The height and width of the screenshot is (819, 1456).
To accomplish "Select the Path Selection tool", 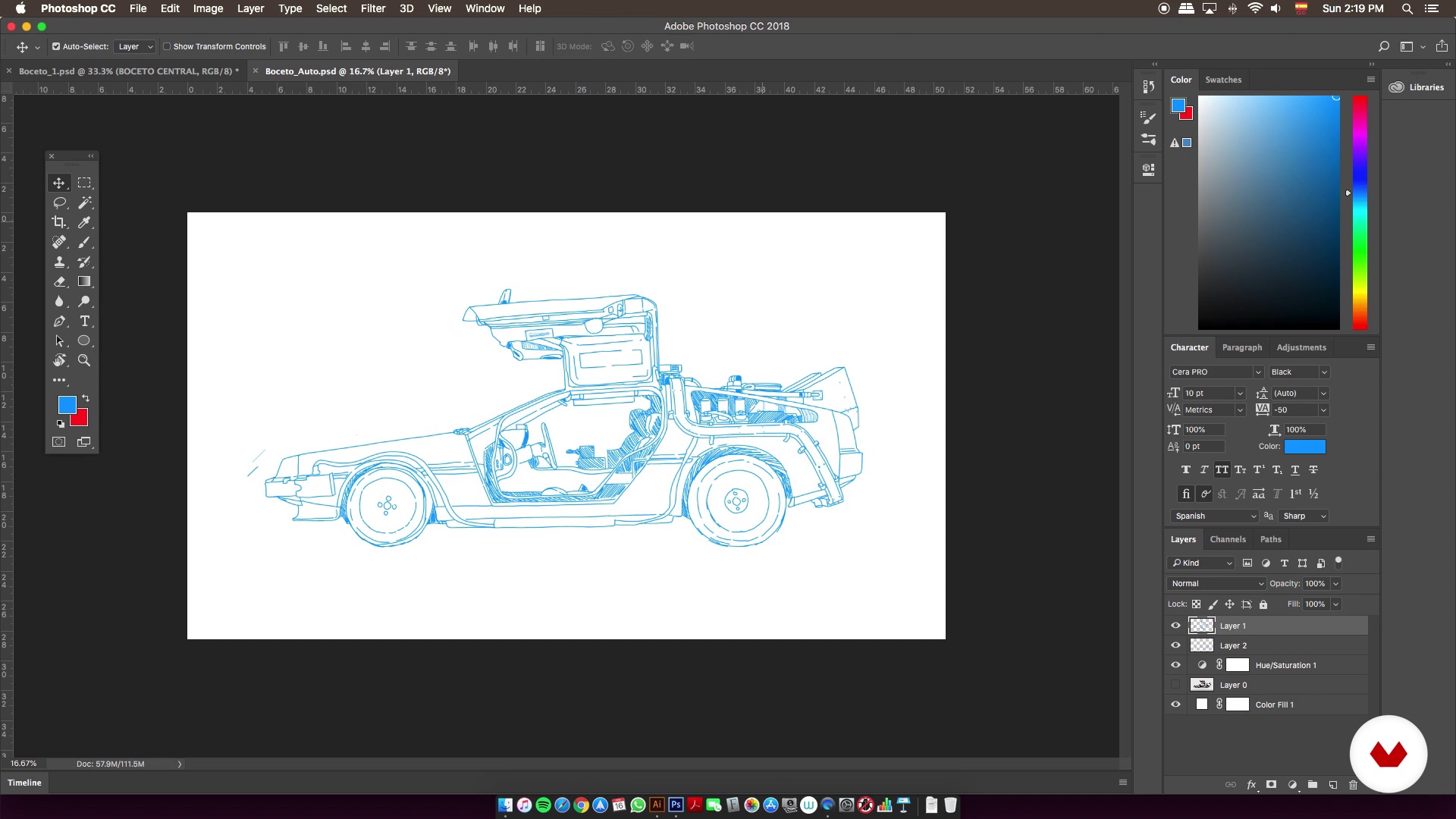I will [x=58, y=341].
